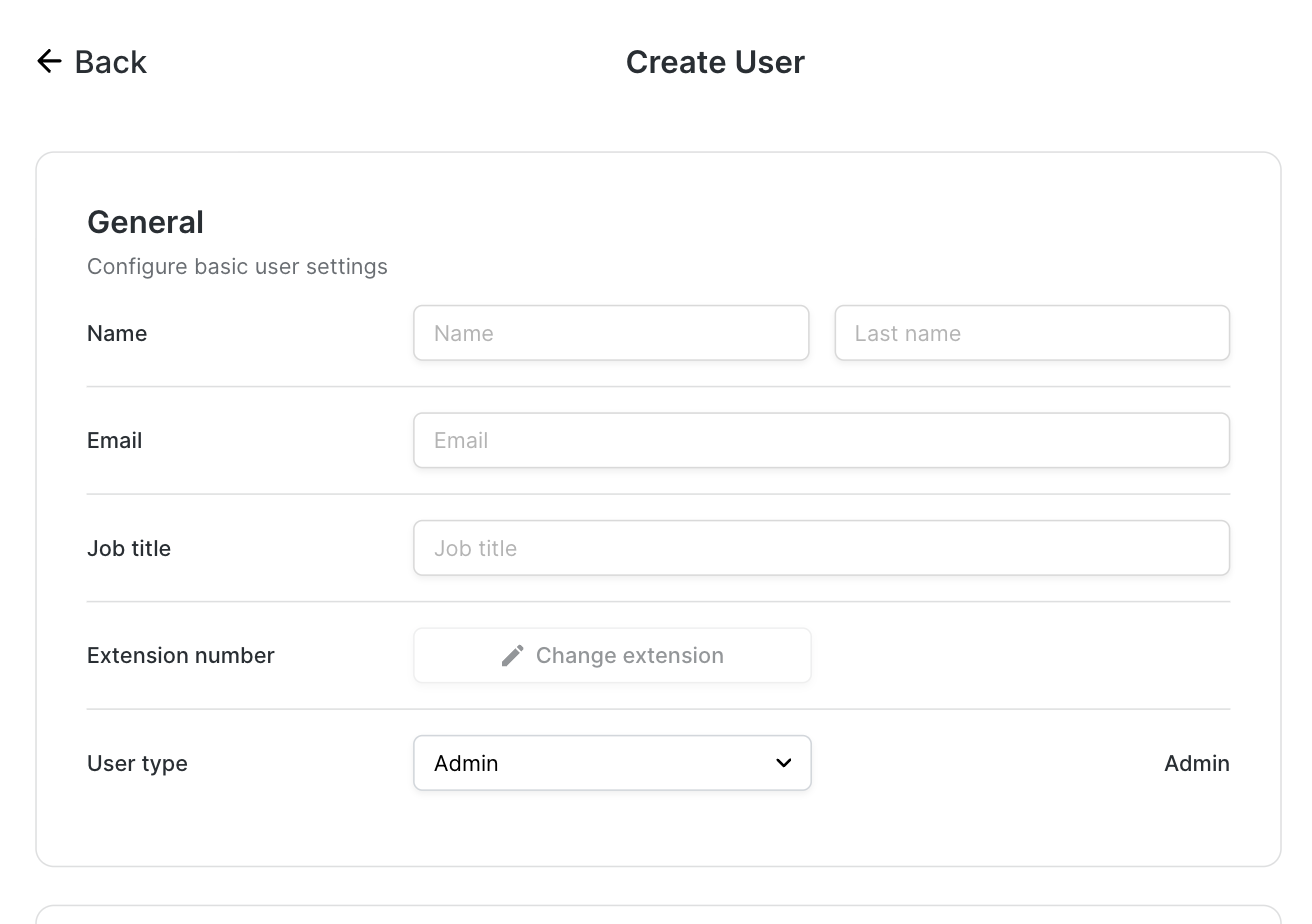Click the Last name input field

[x=1032, y=333]
